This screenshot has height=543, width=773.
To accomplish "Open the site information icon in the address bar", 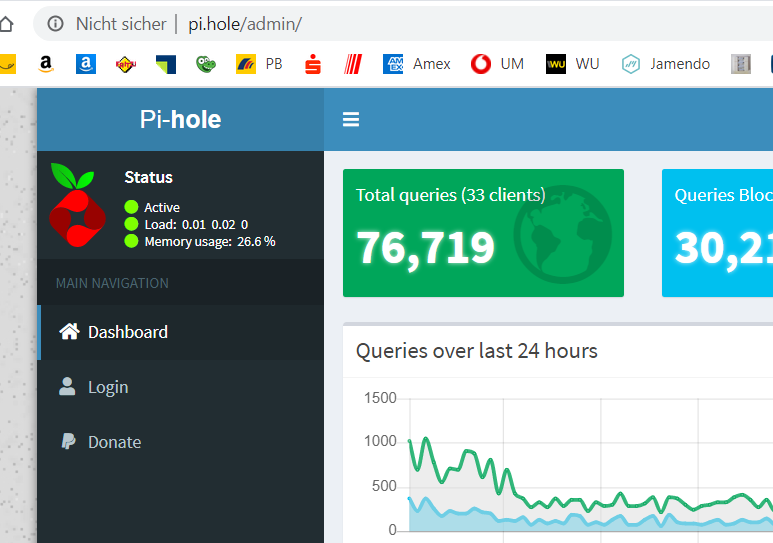I will click(x=55, y=24).
